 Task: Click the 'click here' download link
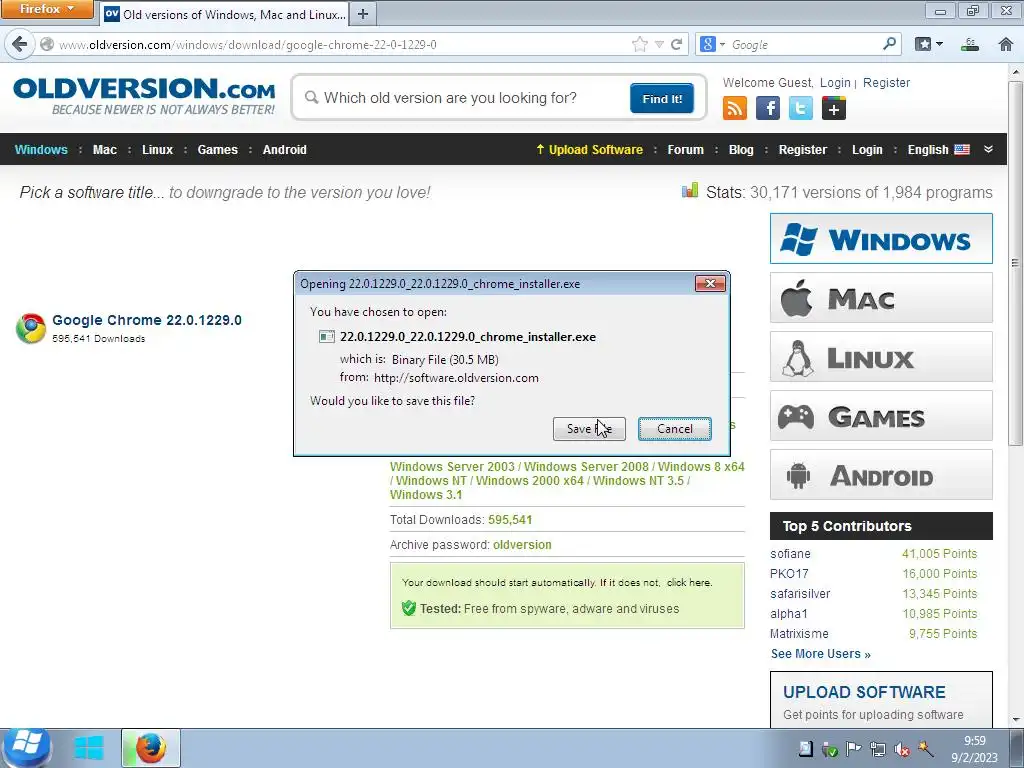(x=689, y=583)
